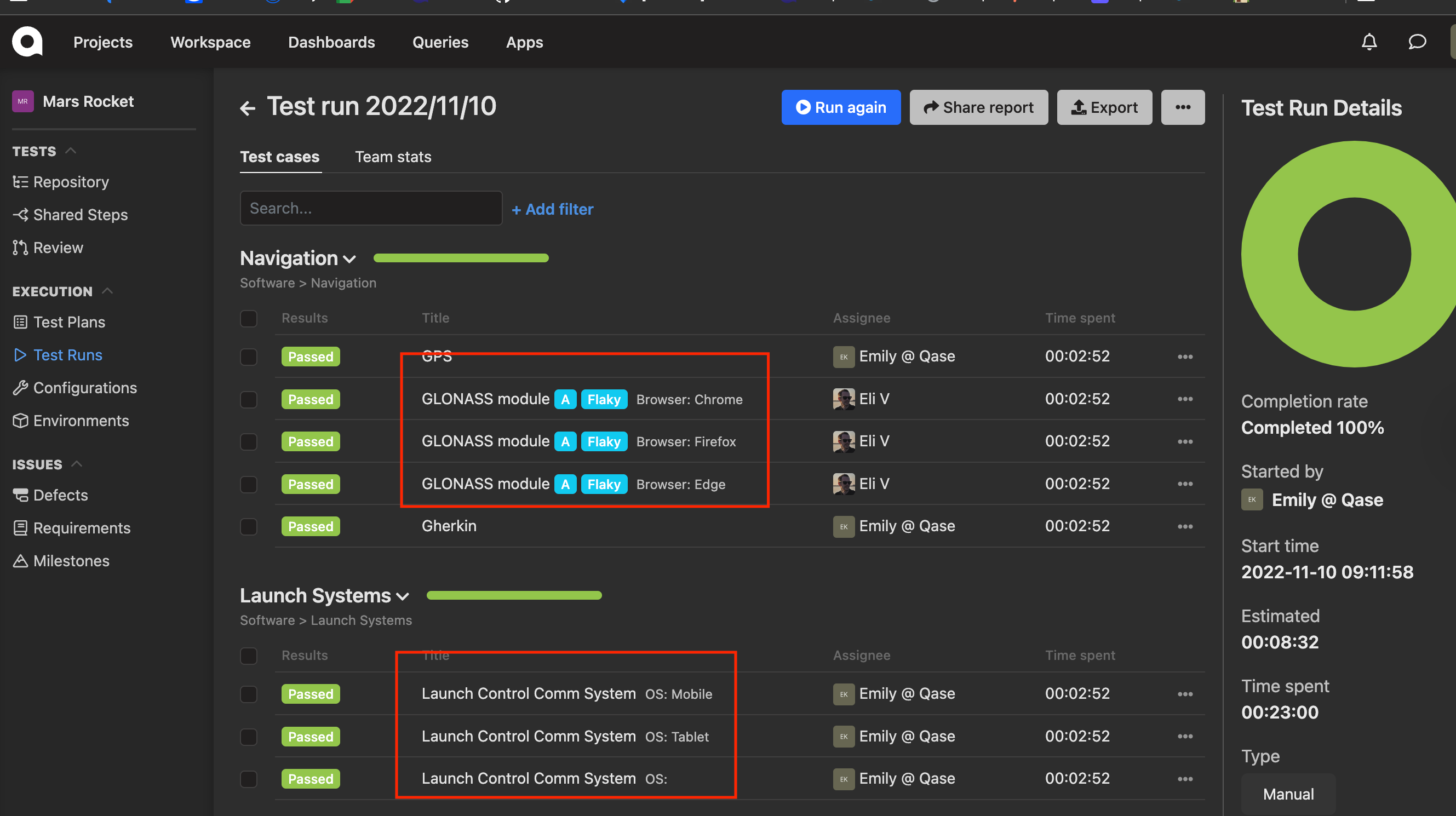Open the more actions menu button
1456x816 pixels.
[1183, 107]
